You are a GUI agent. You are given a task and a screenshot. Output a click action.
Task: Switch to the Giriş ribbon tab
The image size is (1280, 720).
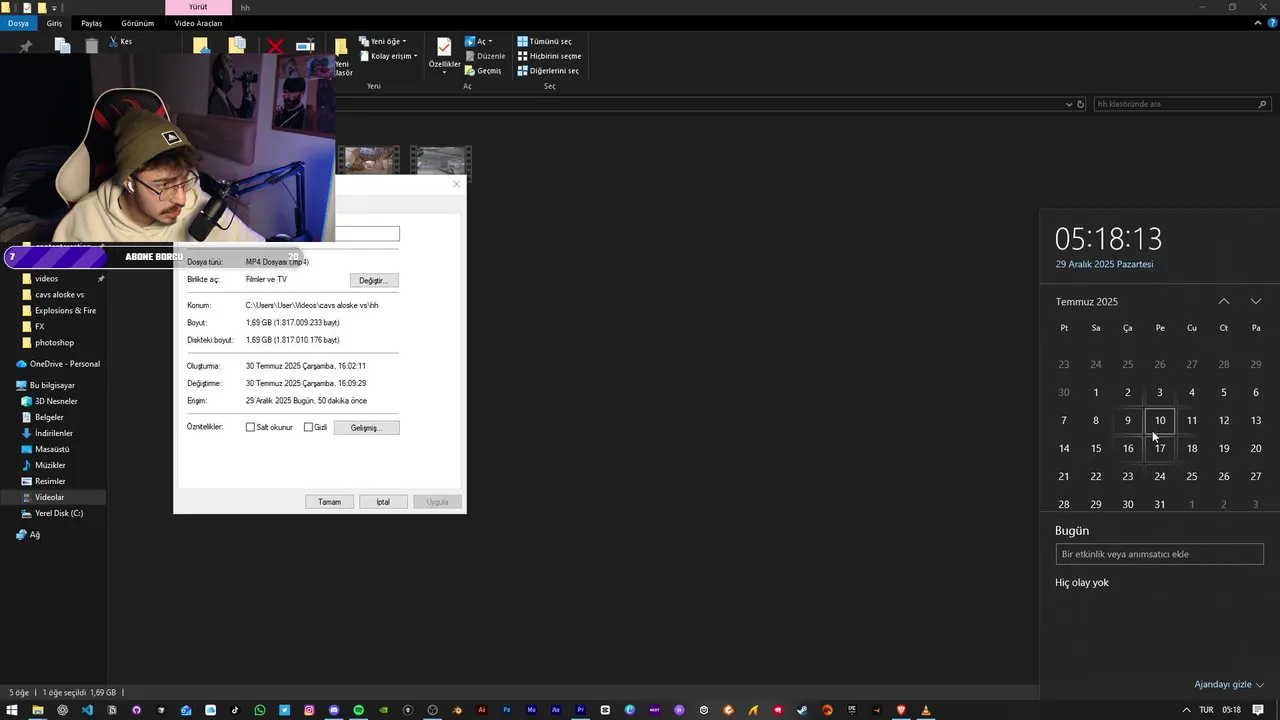pos(54,23)
